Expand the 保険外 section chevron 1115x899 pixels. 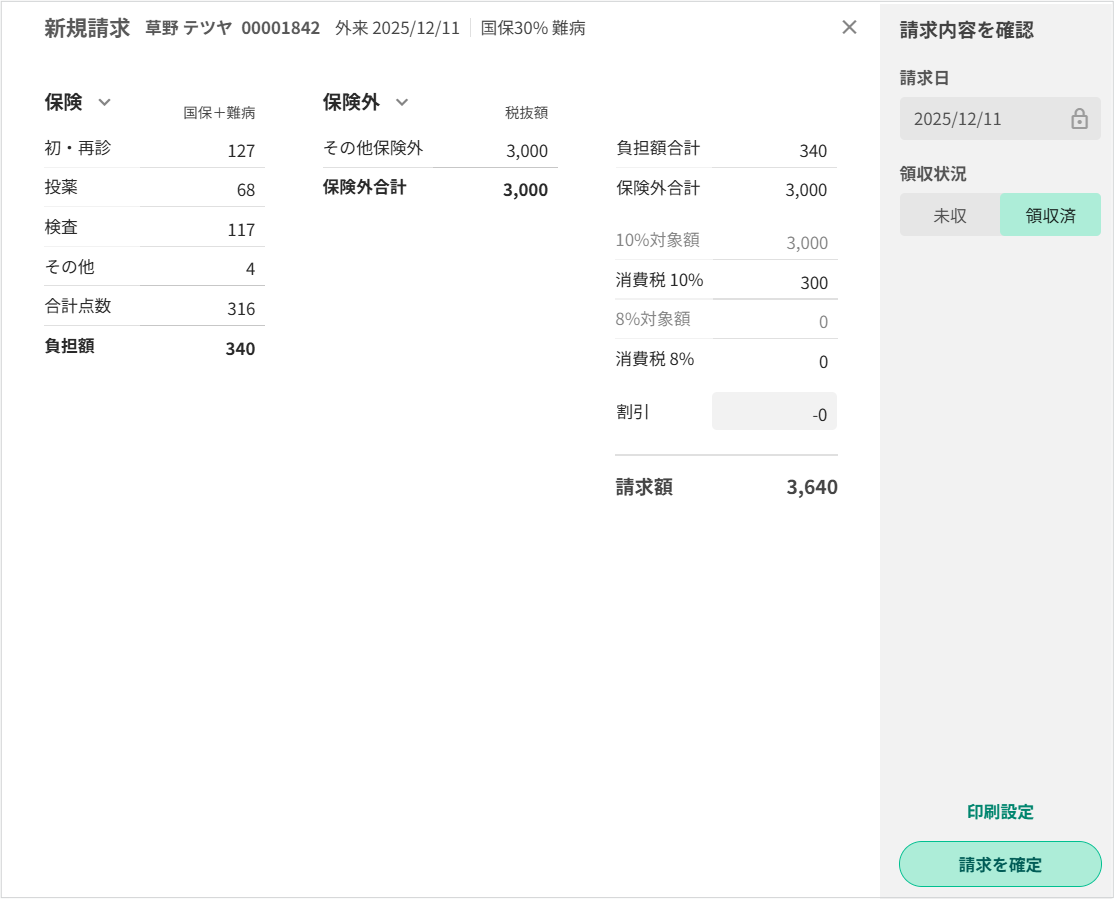click(x=402, y=102)
